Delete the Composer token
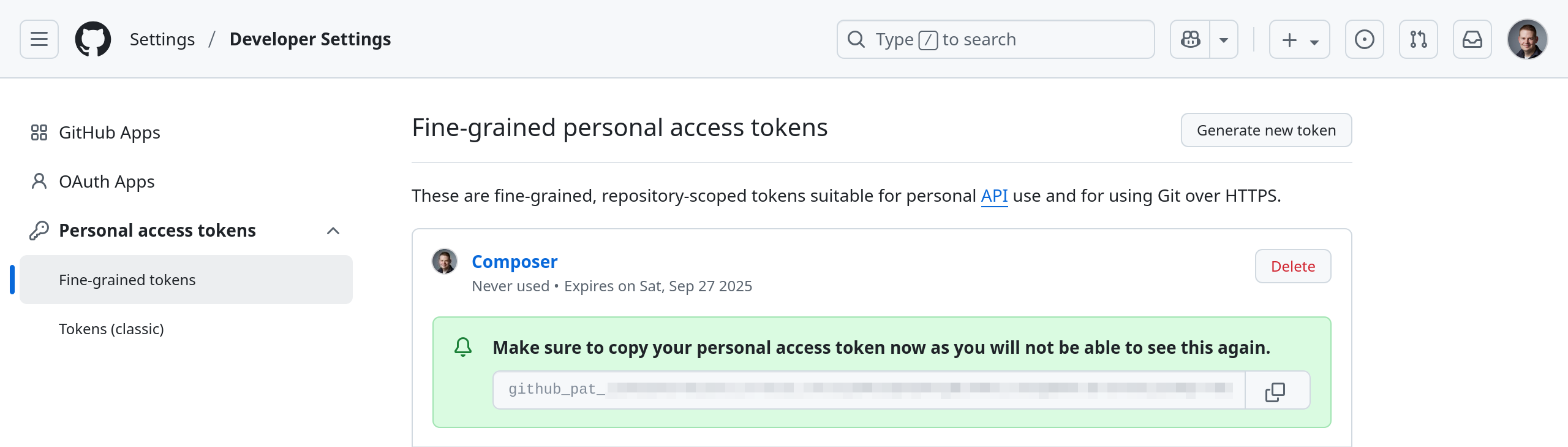The width and height of the screenshot is (1568, 447). point(1293,266)
